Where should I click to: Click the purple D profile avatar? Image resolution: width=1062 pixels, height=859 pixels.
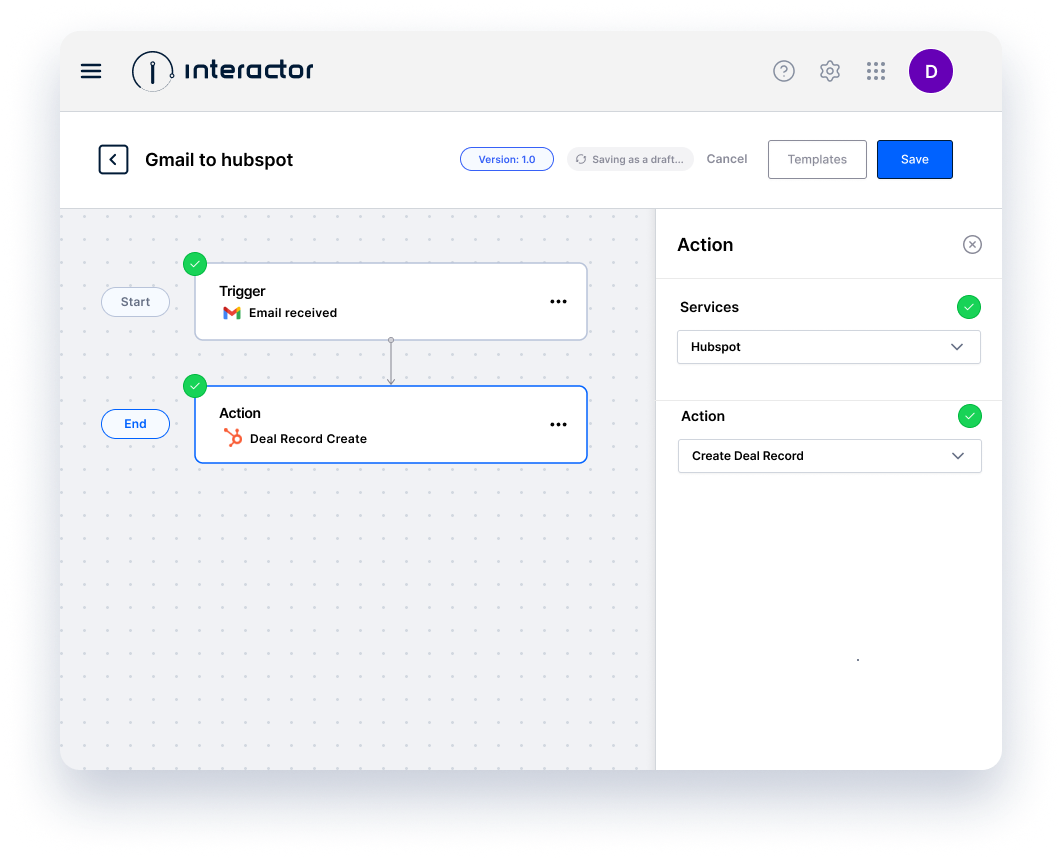tap(930, 71)
